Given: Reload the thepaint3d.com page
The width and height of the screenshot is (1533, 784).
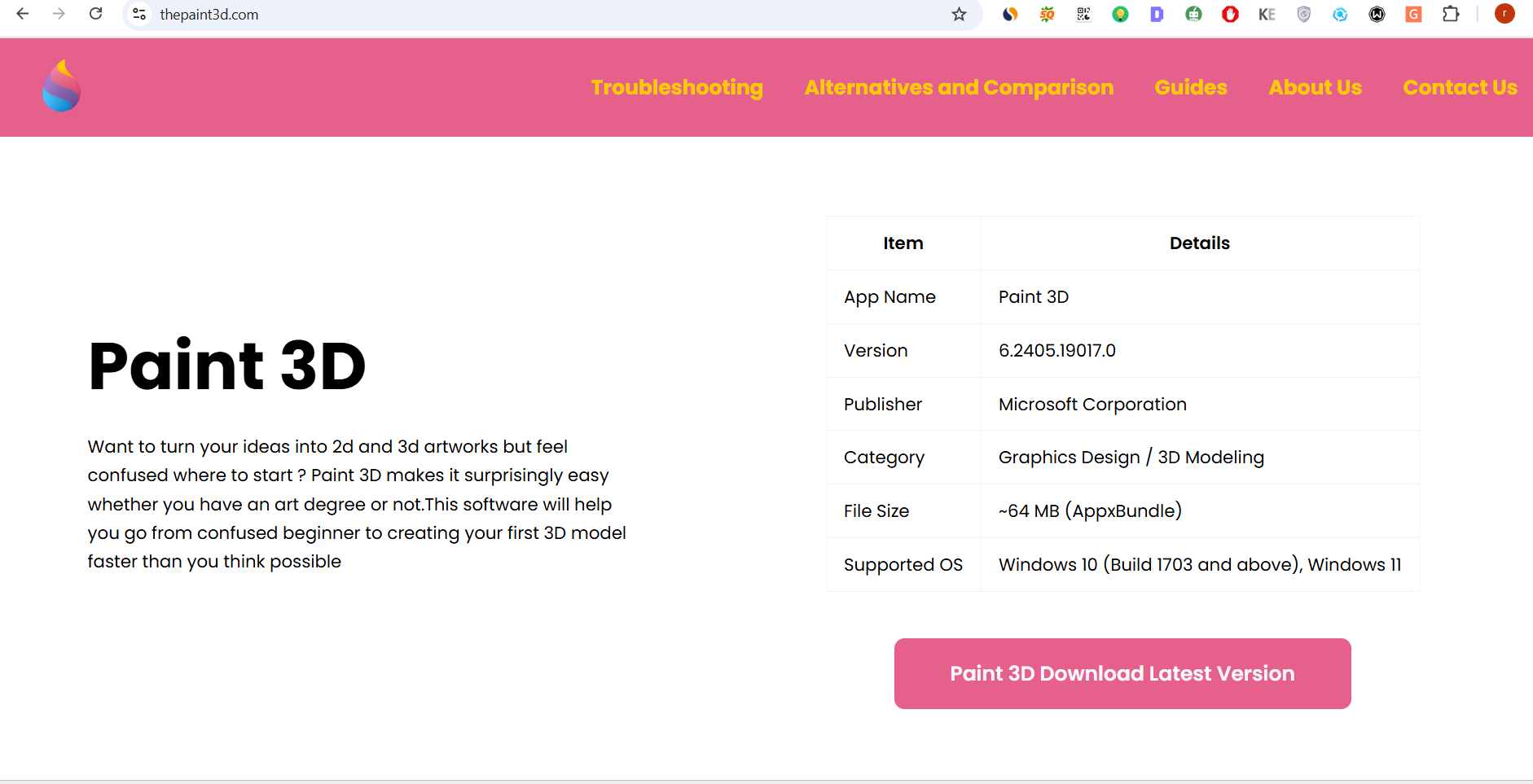Looking at the screenshot, I should tap(96, 14).
